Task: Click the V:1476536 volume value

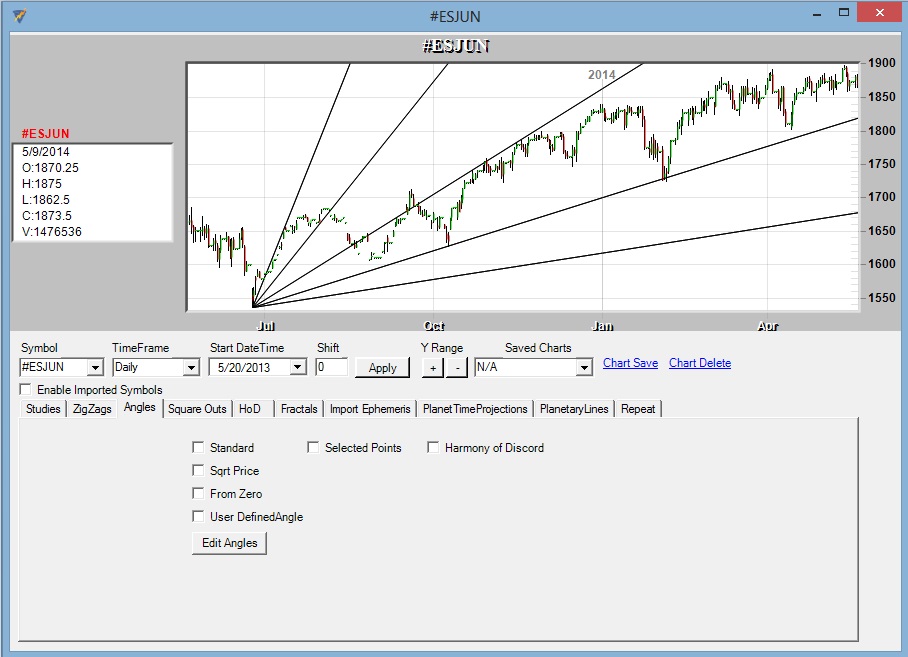Action: coord(52,232)
